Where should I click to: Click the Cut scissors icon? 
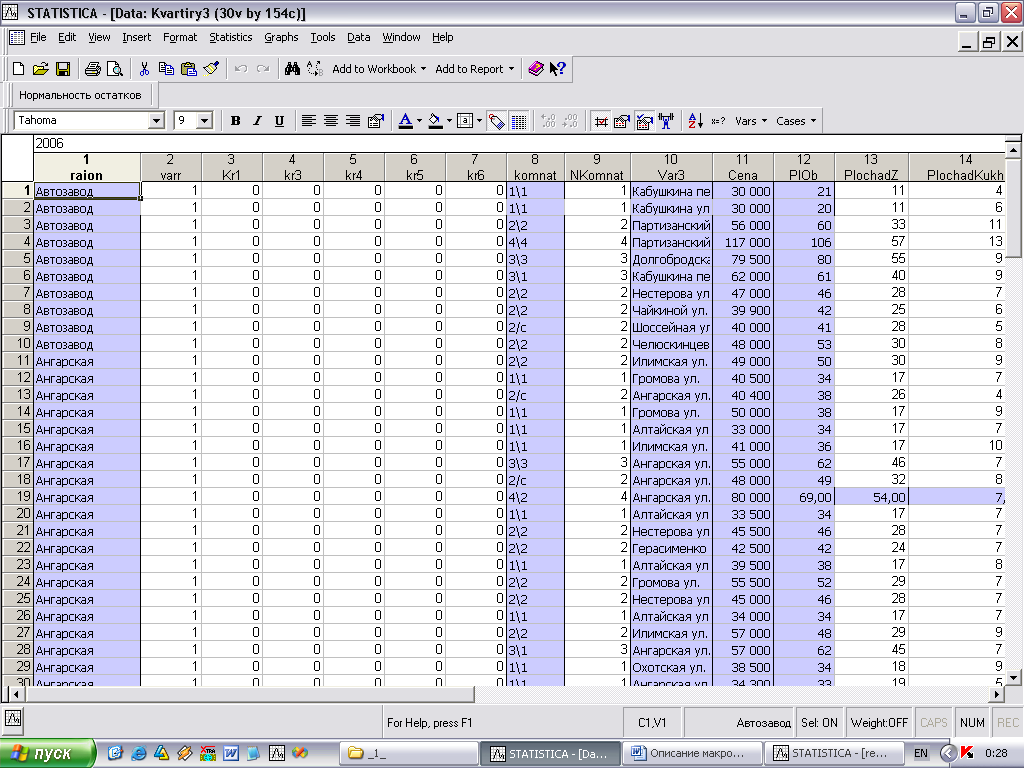tap(144, 69)
